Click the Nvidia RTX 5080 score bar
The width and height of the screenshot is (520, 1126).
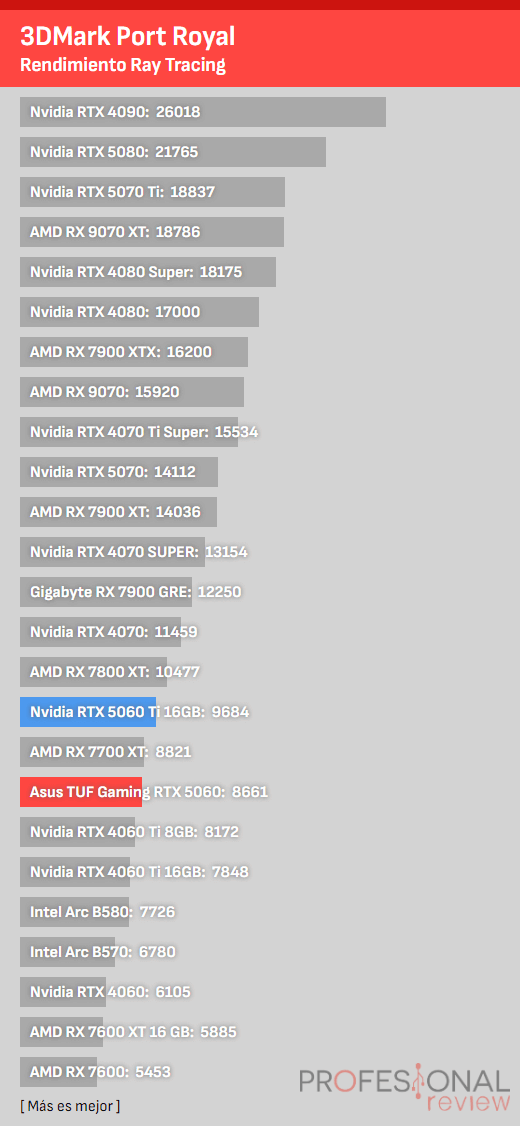pyautogui.click(x=173, y=152)
